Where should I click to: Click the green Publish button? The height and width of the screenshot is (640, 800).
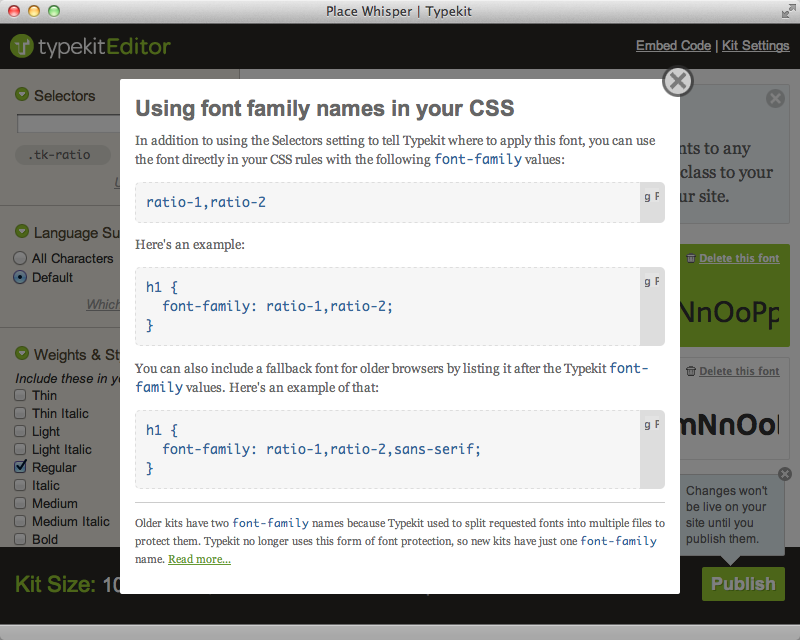click(x=743, y=583)
